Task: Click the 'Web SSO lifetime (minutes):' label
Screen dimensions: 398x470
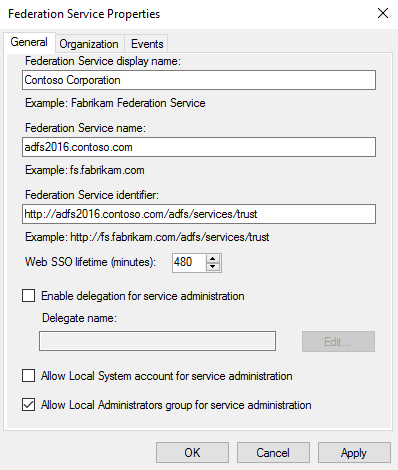Action: coord(90,262)
